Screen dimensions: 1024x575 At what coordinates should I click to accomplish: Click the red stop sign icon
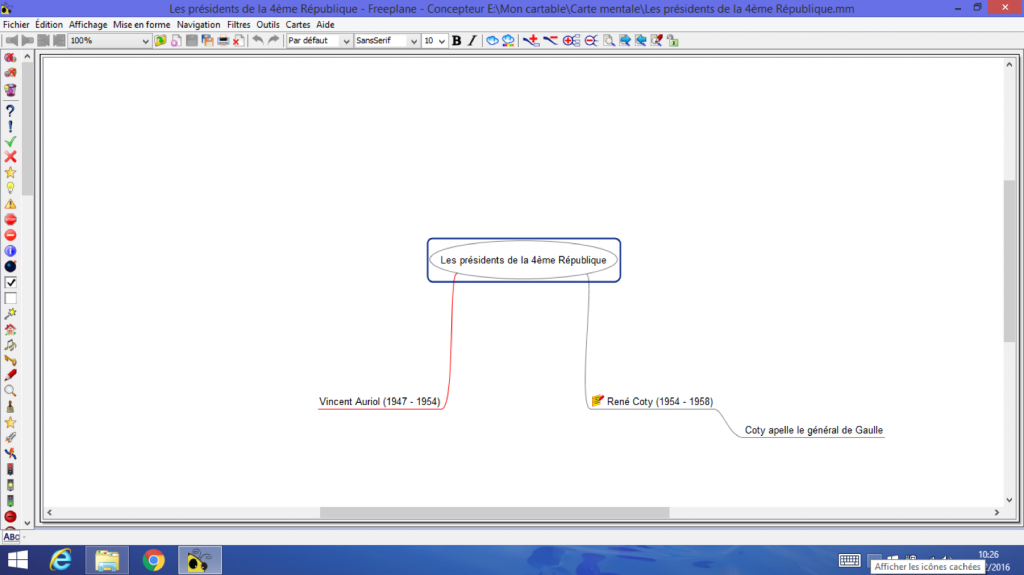point(10,219)
